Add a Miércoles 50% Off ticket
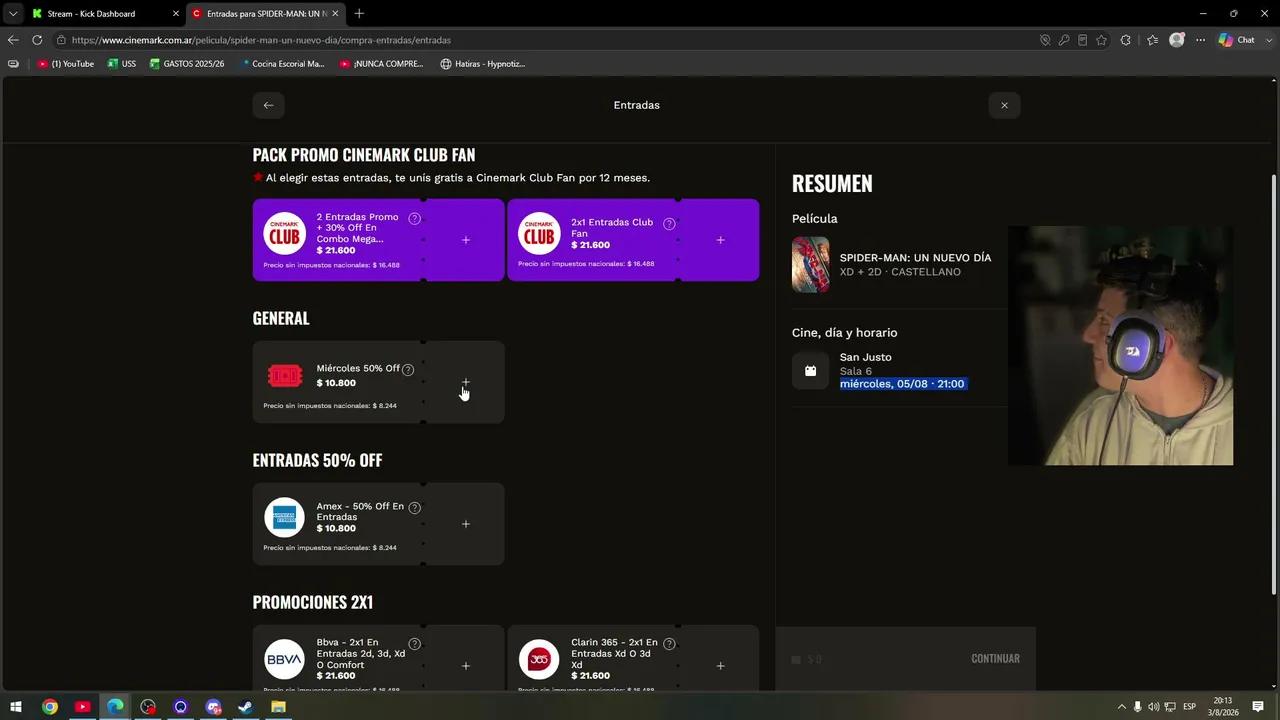Image resolution: width=1280 pixels, height=720 pixels. tap(466, 382)
